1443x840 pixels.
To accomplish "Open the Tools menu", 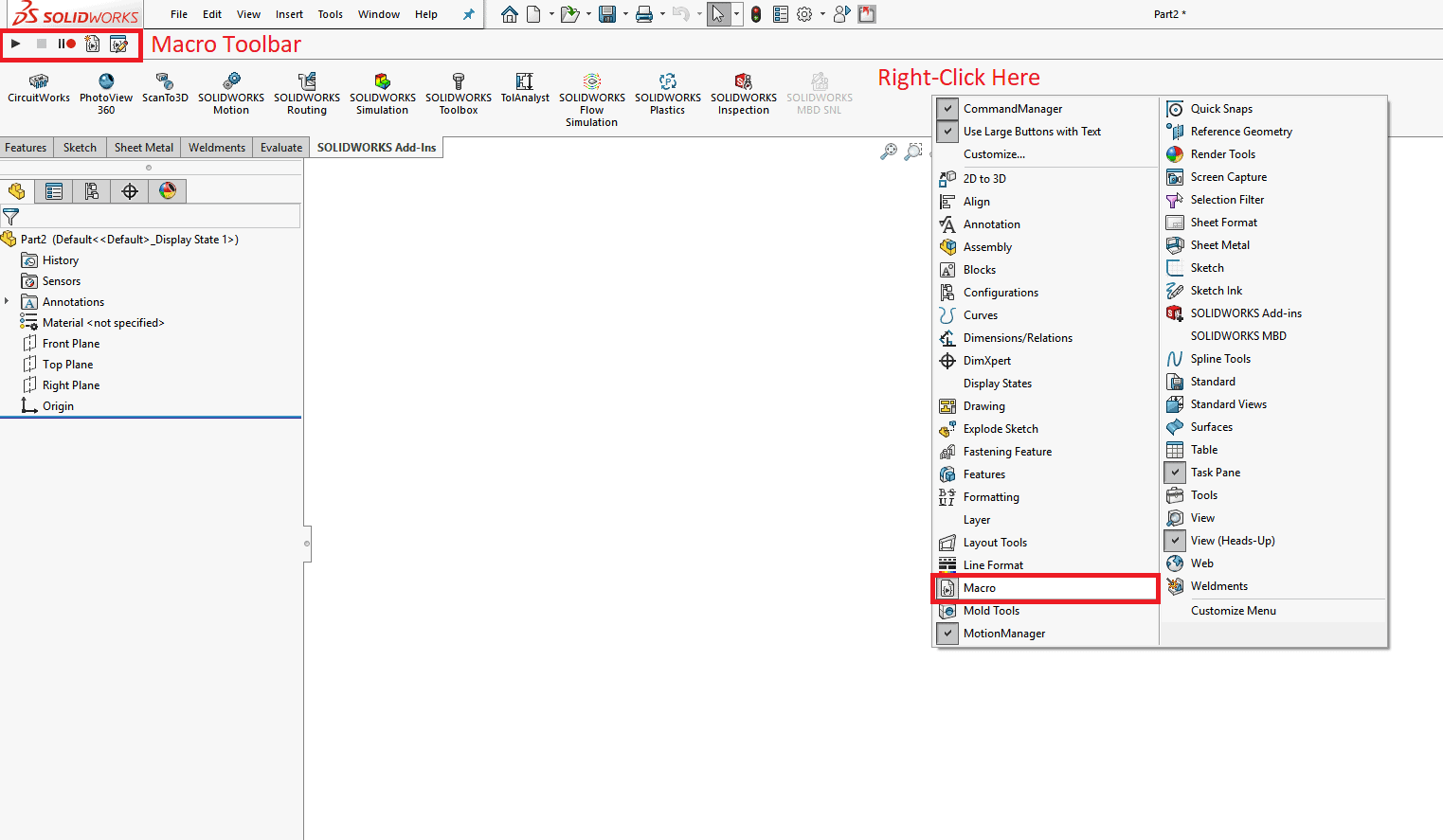I will coord(331,14).
